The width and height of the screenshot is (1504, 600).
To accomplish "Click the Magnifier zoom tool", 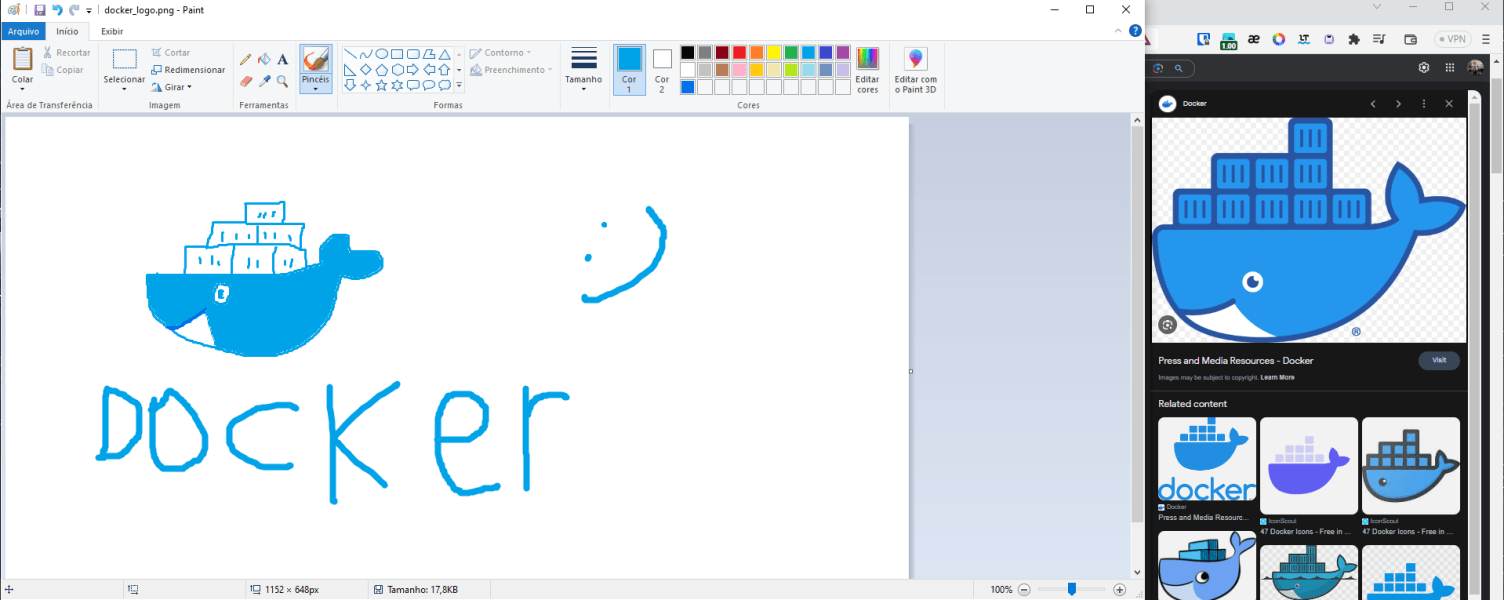I will 283,81.
